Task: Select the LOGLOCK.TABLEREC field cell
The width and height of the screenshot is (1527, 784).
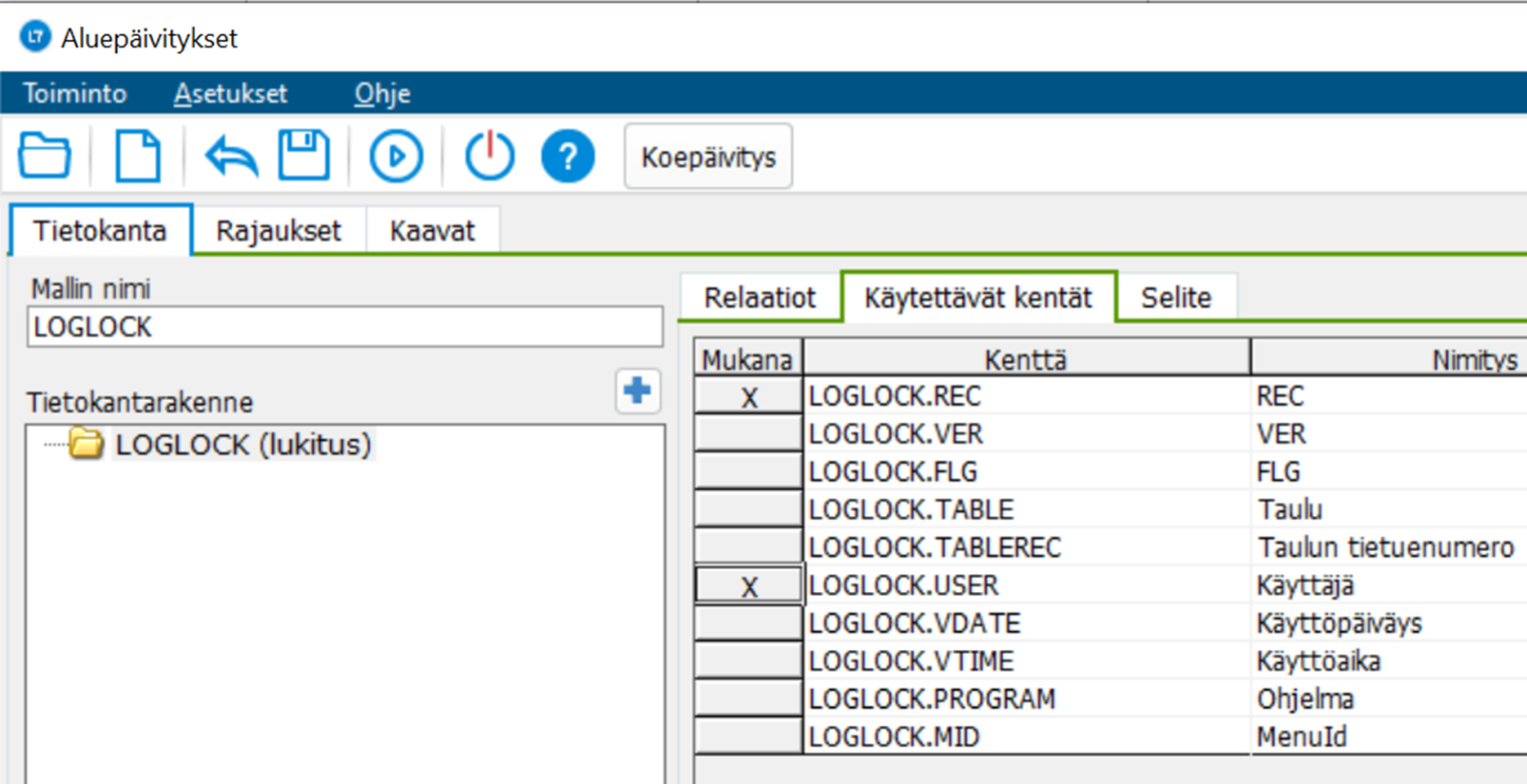Action: [1027, 547]
